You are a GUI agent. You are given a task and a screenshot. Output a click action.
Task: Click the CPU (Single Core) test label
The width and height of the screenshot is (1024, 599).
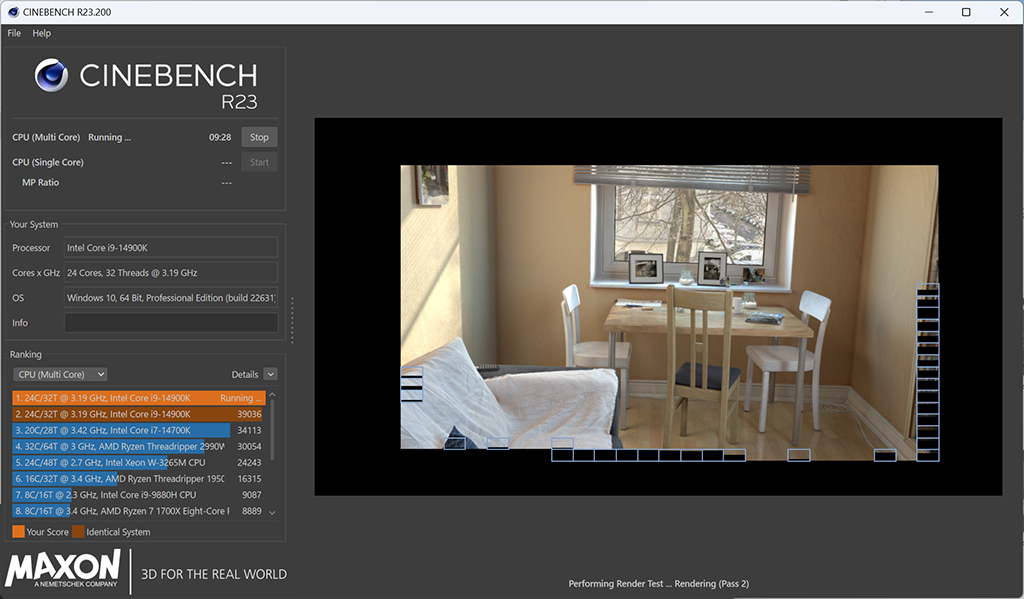click(x=48, y=162)
